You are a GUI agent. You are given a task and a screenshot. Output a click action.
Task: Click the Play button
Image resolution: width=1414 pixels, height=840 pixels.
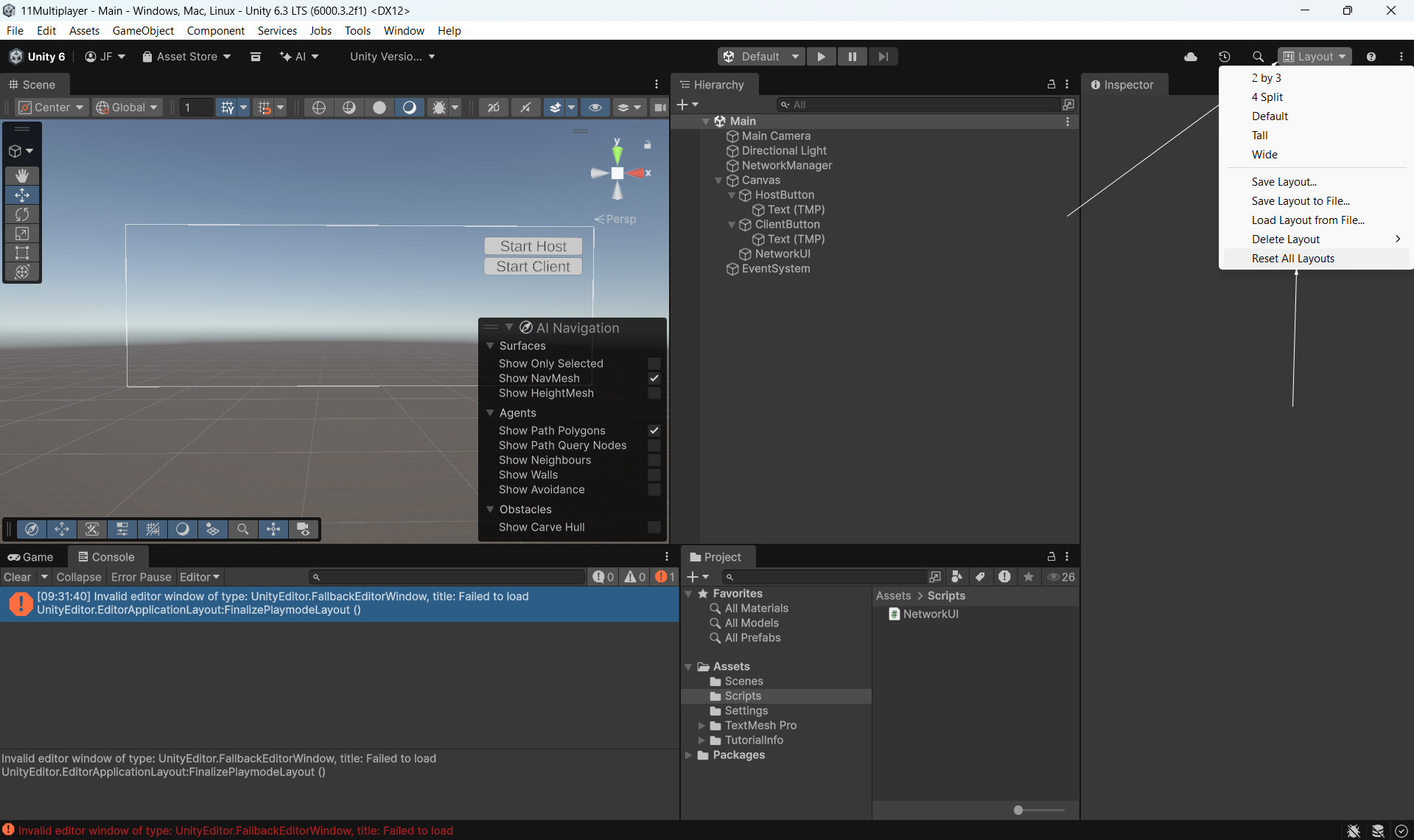pos(821,57)
